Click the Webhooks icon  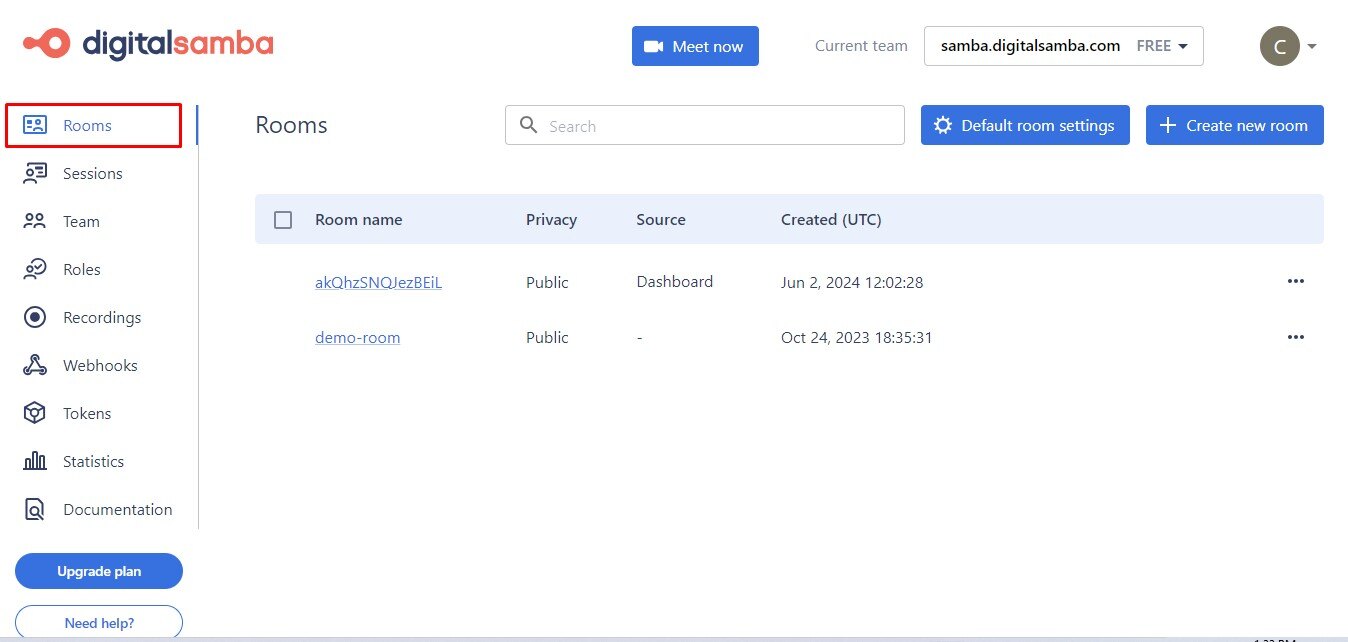(35, 365)
